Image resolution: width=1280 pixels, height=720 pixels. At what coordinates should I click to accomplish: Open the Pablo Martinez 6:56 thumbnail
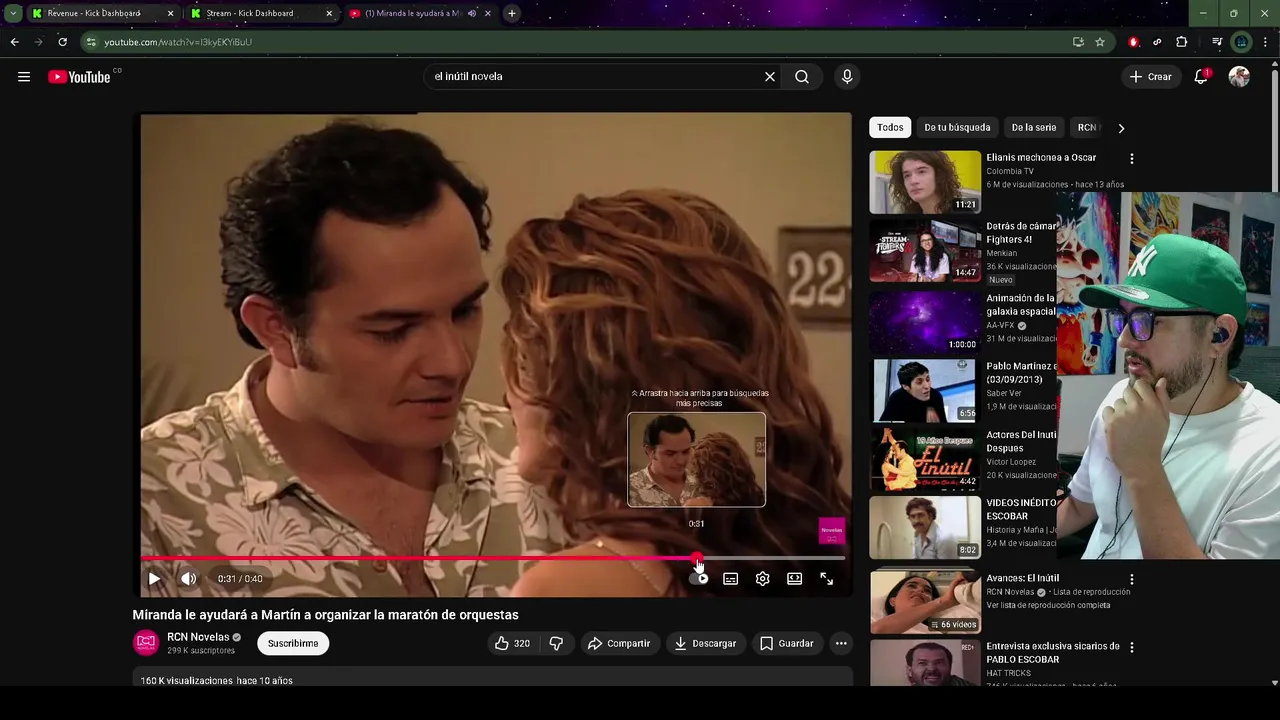click(x=925, y=391)
